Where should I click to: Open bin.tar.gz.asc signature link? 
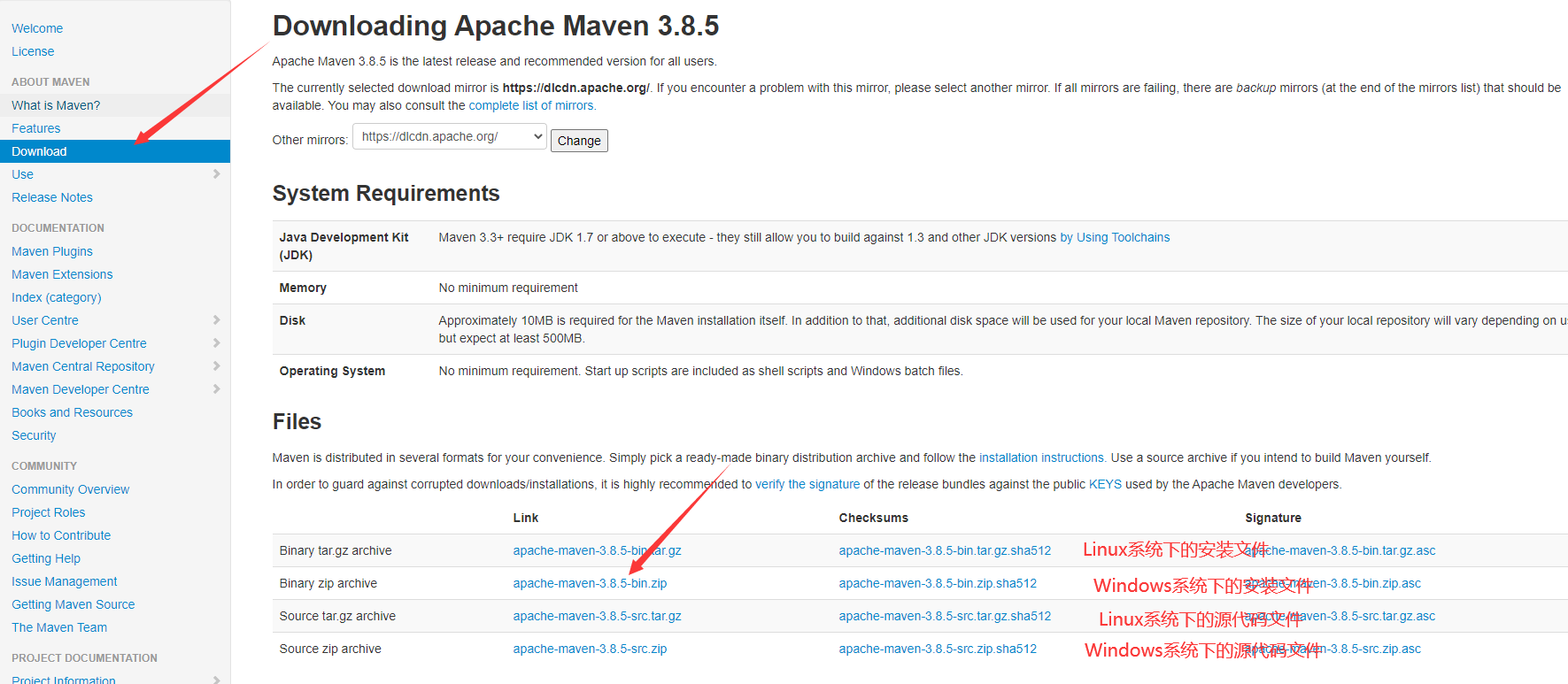1340,550
